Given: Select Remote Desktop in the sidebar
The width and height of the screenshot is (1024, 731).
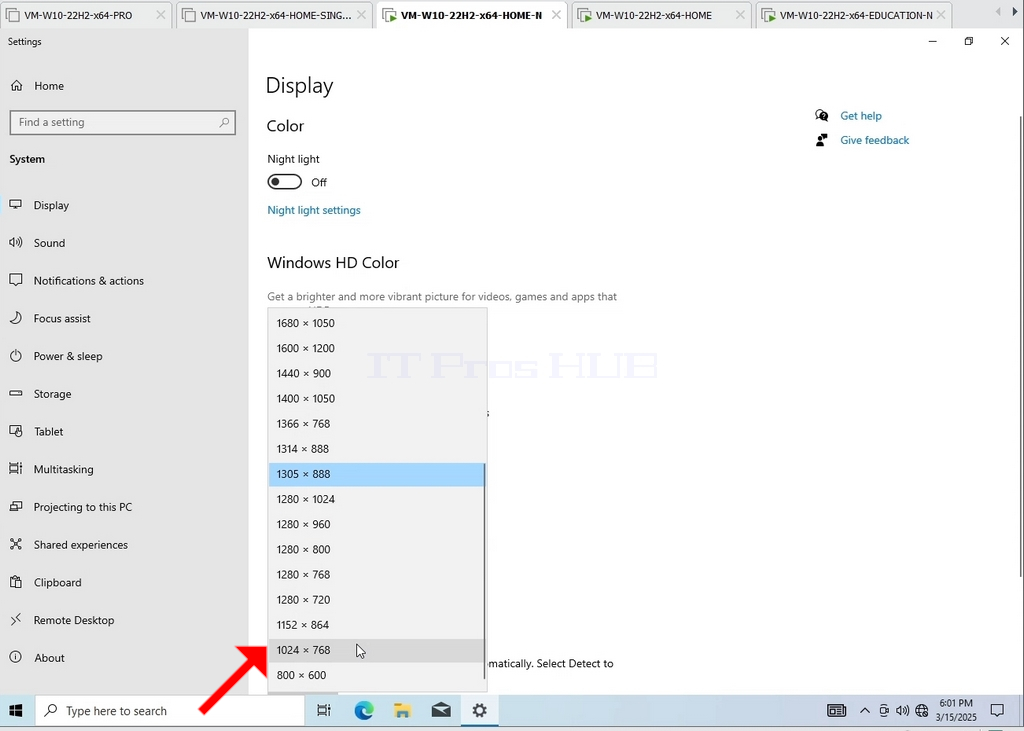Looking at the screenshot, I should [124, 620].
